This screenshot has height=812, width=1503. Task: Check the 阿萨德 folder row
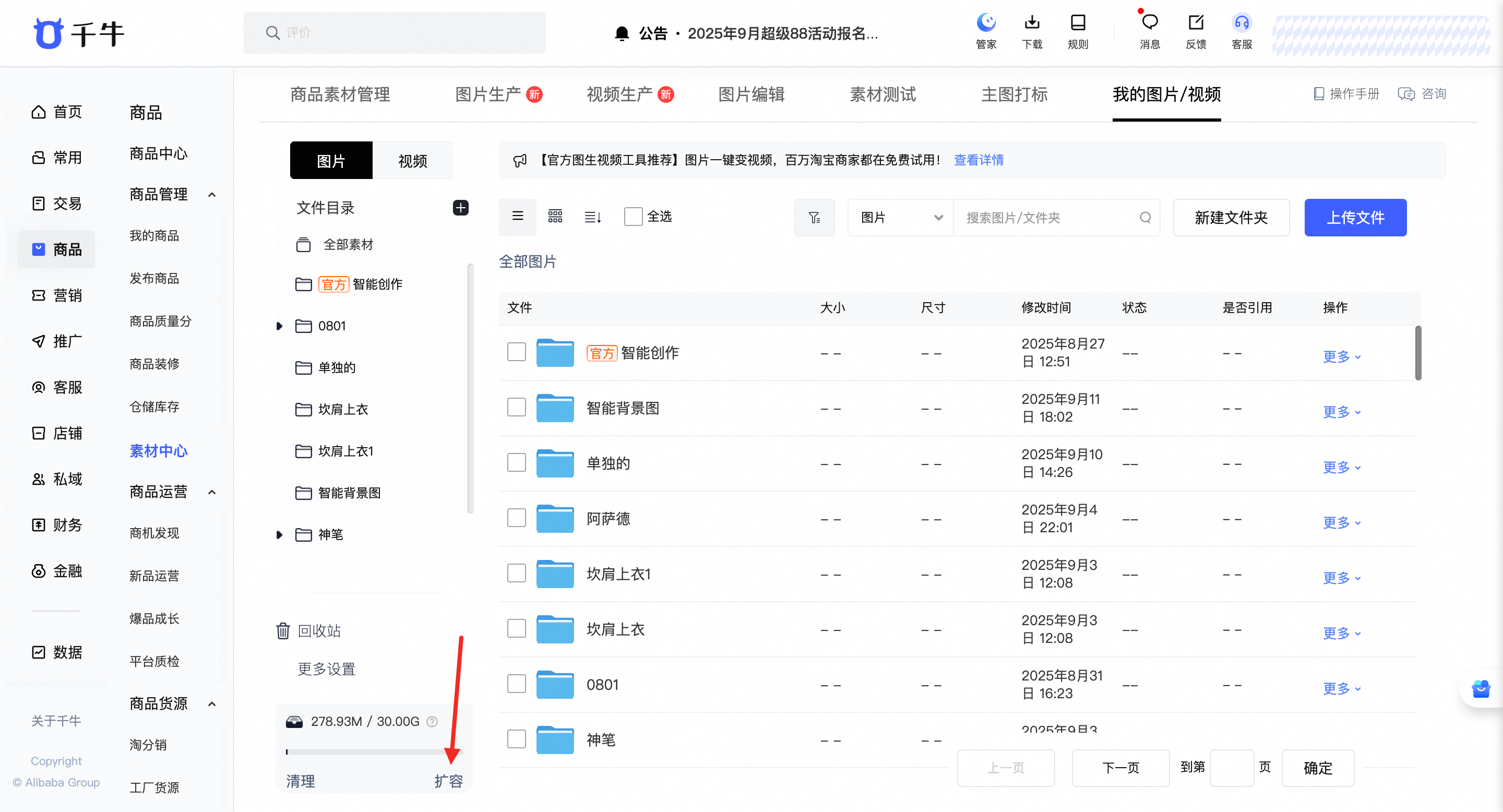516,518
